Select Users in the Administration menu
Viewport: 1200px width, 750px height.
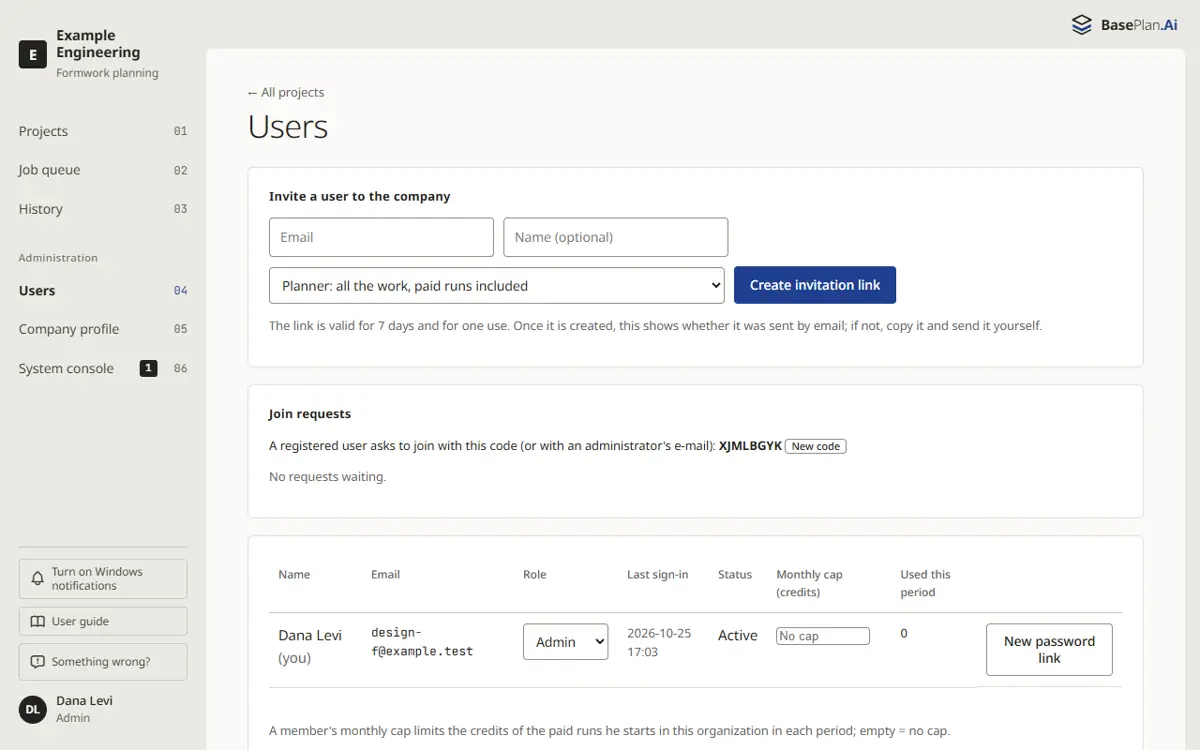tap(103, 291)
